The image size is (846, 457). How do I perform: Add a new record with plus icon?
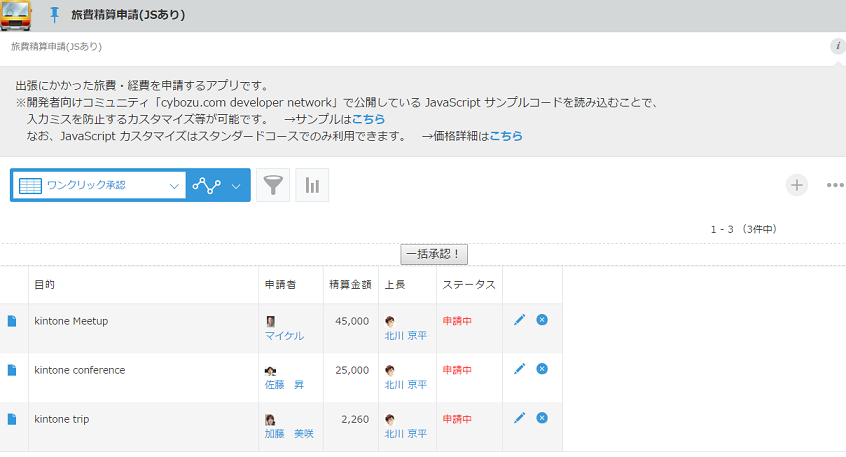click(x=796, y=185)
